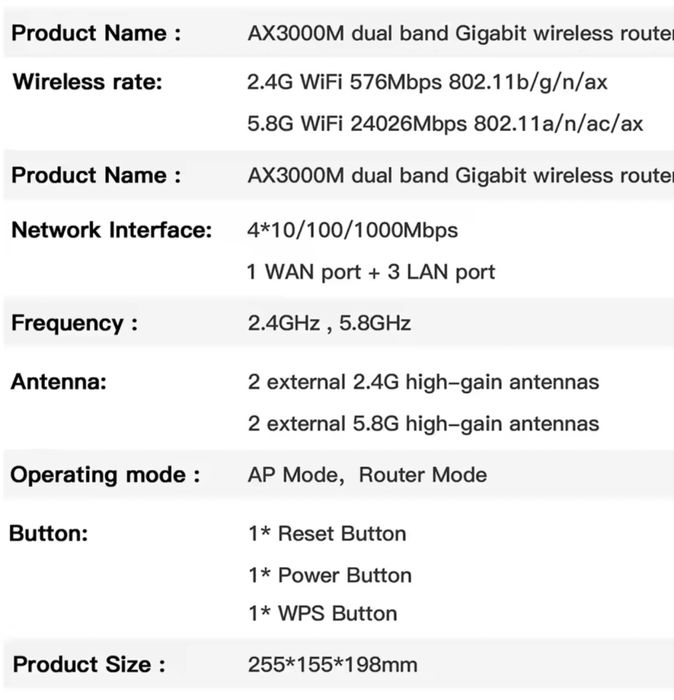
Task: Click the 1* Reset Button entry
Action: point(327,534)
